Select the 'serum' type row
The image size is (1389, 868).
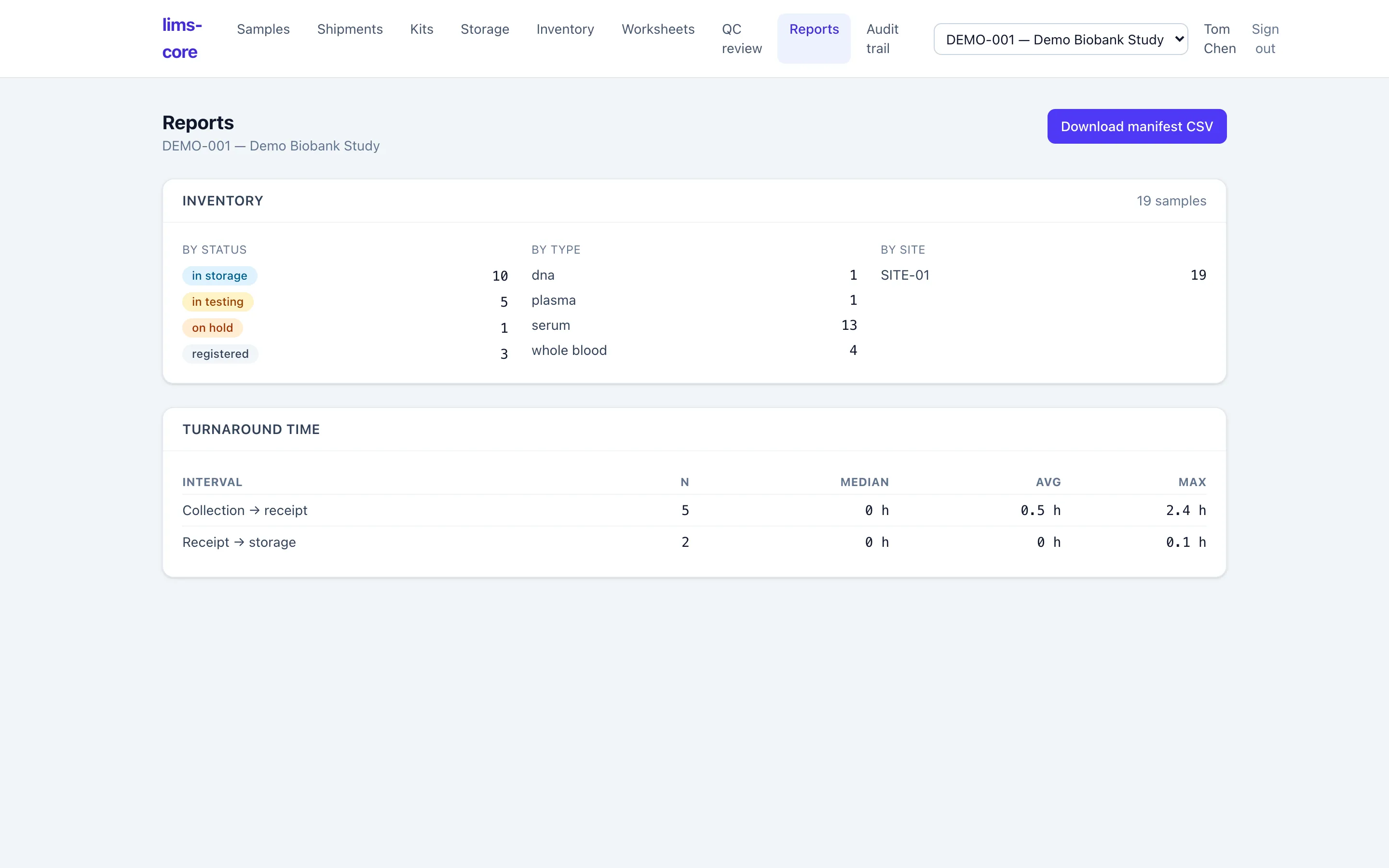click(x=694, y=325)
